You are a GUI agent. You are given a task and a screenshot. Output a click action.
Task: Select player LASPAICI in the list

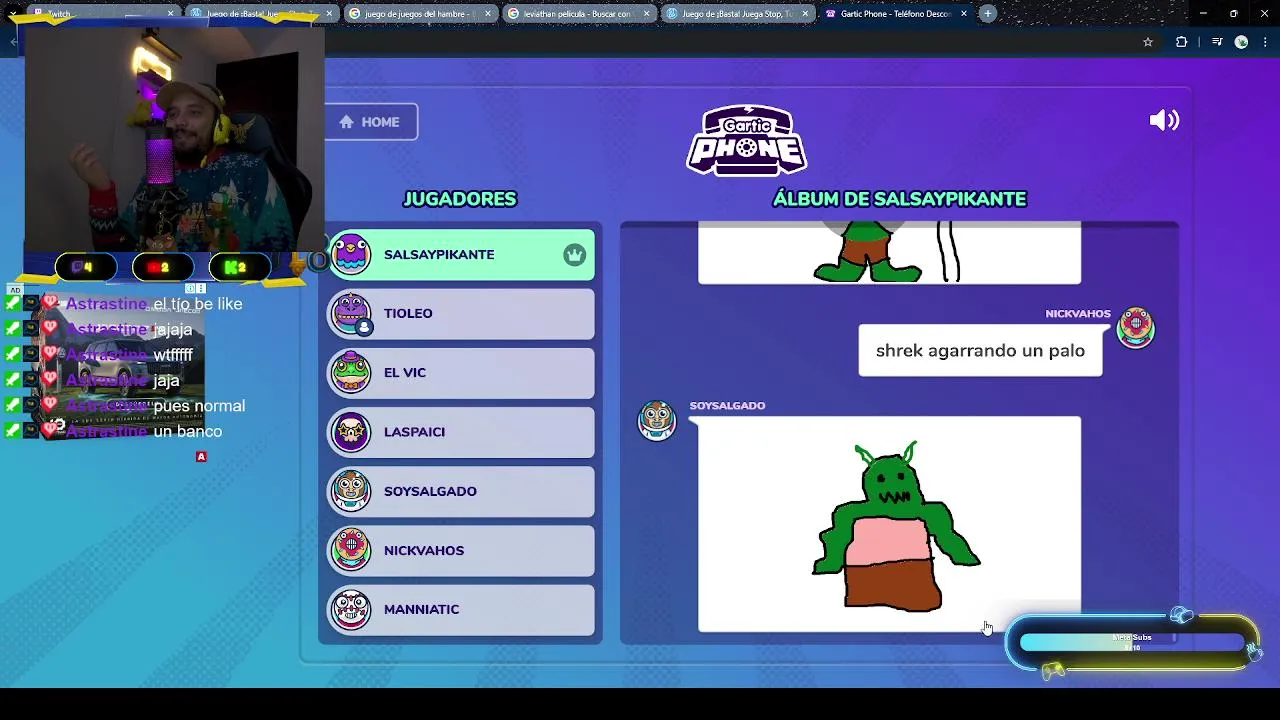tap(461, 432)
